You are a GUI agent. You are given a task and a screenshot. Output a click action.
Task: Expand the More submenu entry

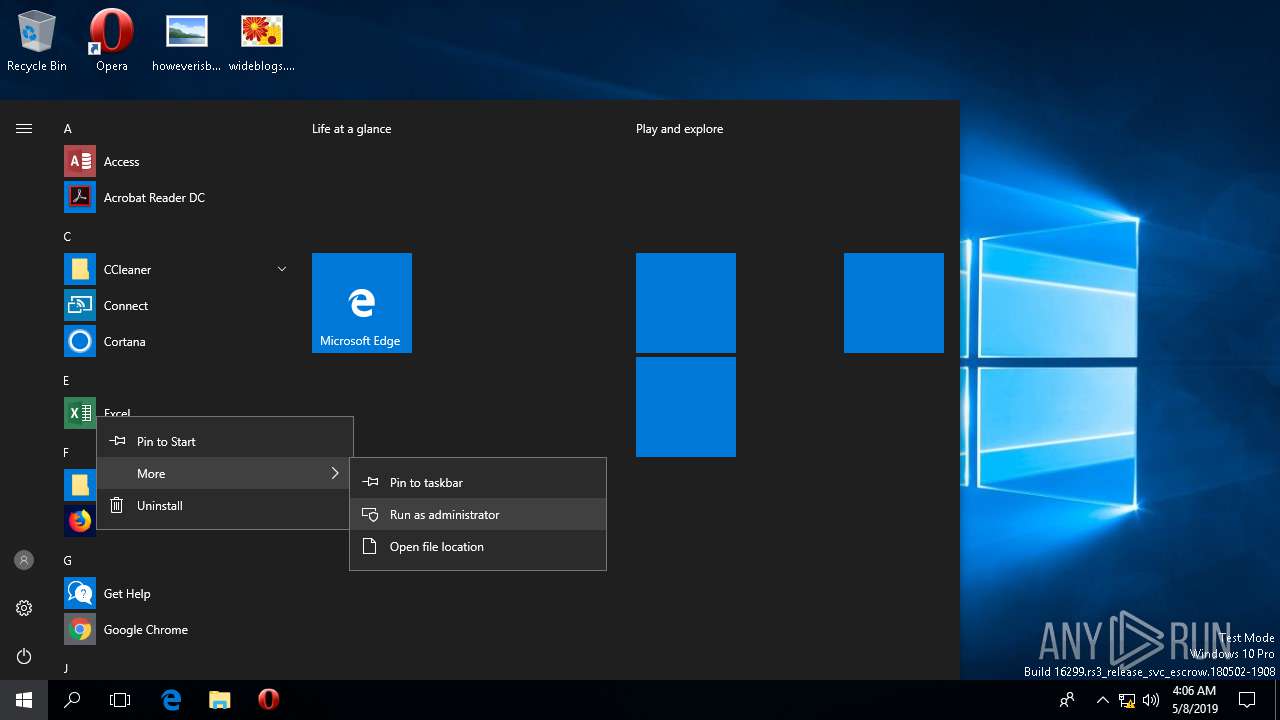point(225,473)
